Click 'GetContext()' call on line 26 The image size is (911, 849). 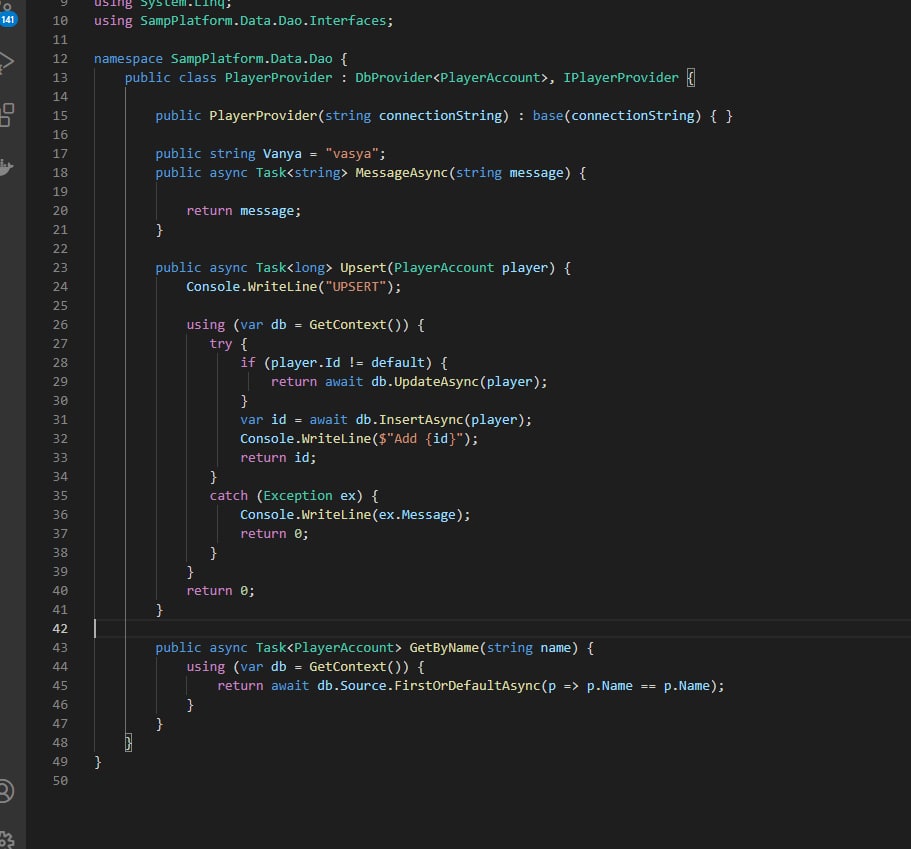pyautogui.click(x=358, y=325)
